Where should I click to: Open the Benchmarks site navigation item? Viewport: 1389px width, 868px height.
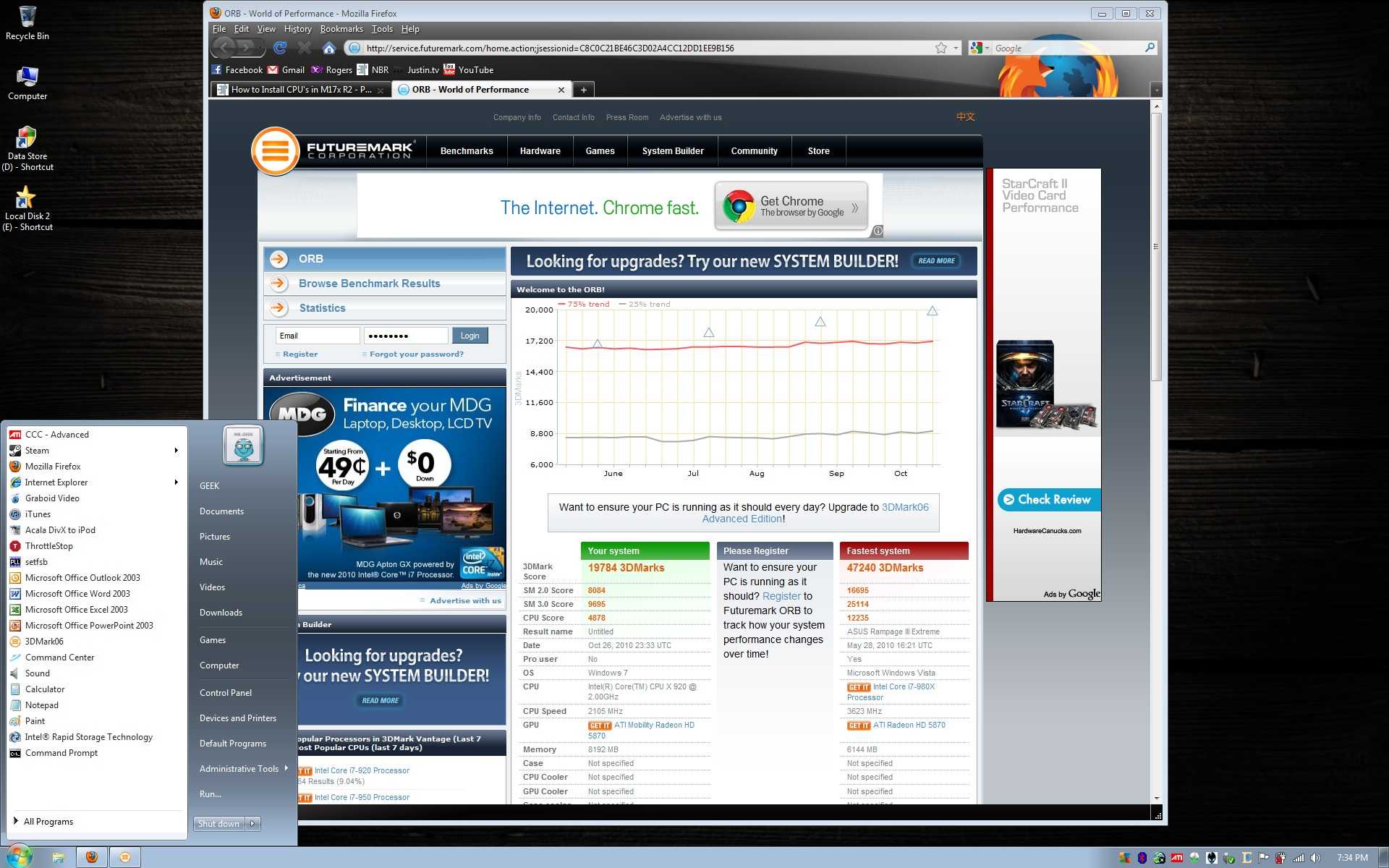pyautogui.click(x=467, y=151)
